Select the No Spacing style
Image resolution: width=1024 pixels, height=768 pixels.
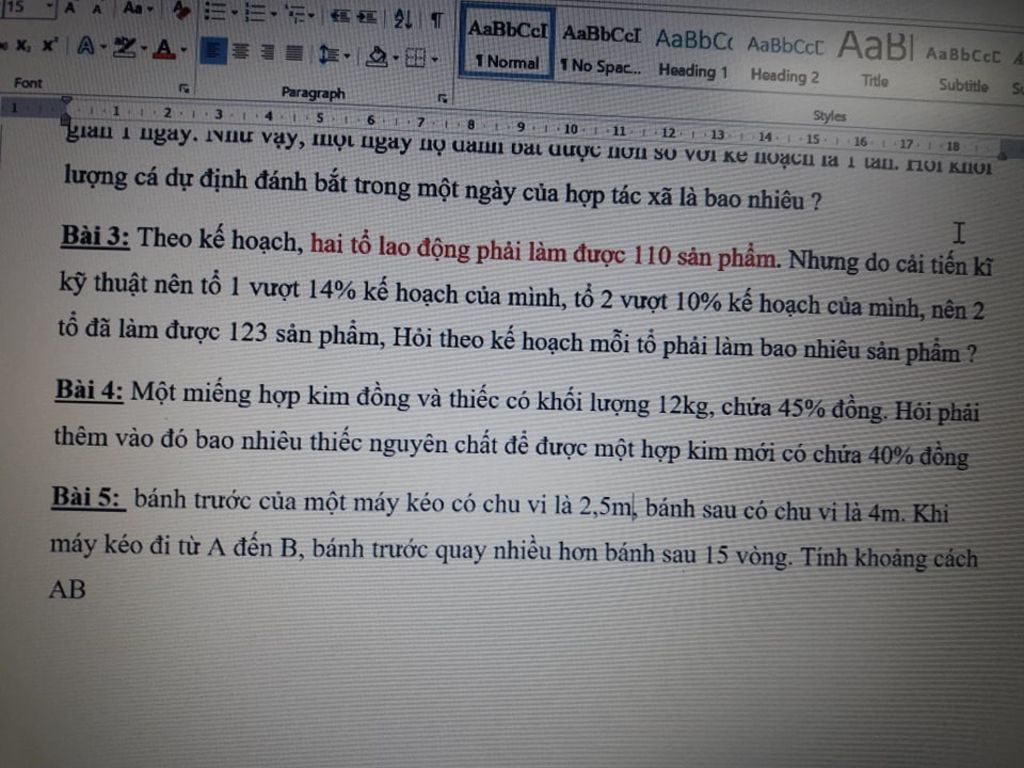[x=601, y=48]
